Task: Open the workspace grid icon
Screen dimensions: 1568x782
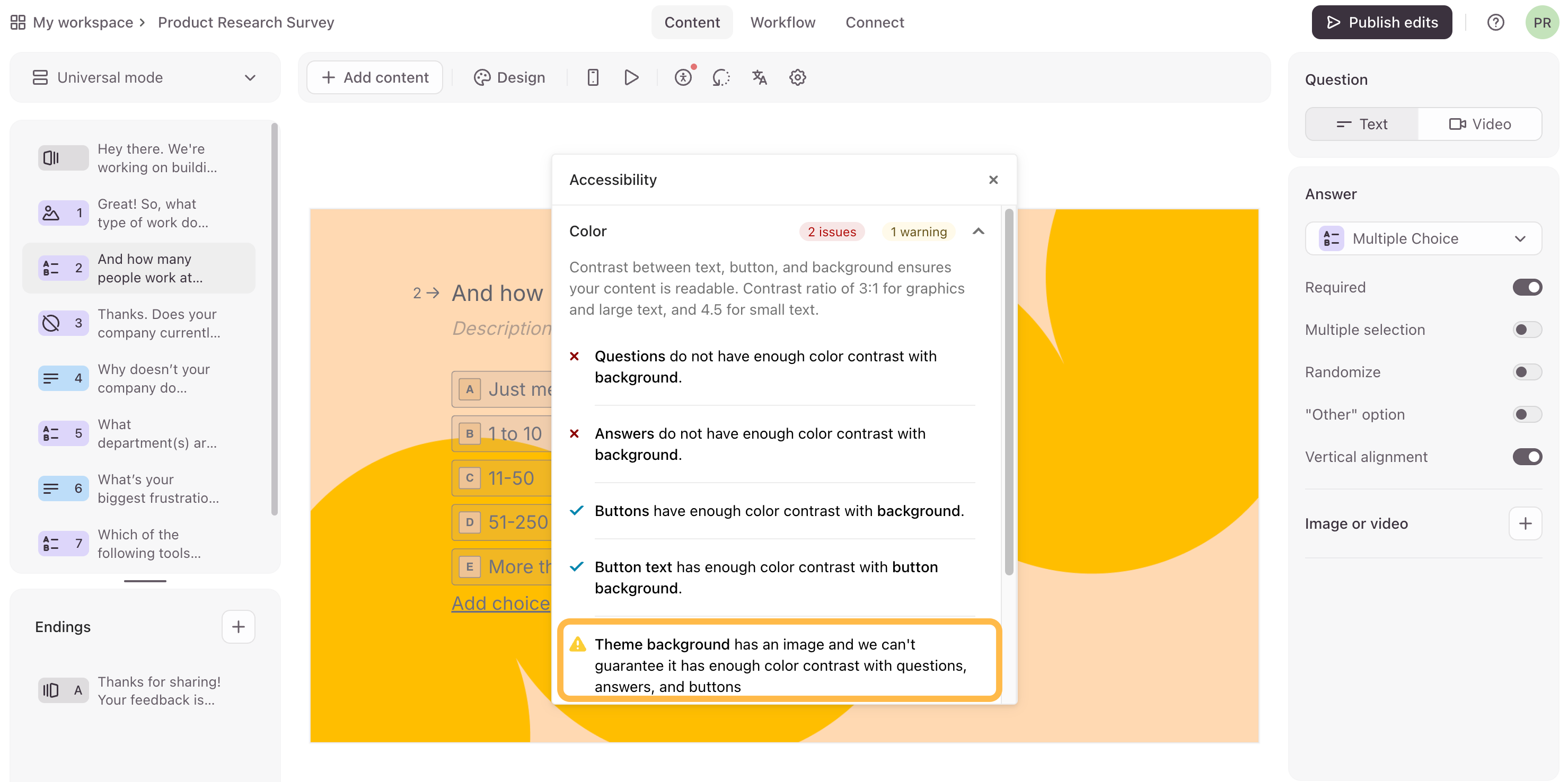Action: 17,22
